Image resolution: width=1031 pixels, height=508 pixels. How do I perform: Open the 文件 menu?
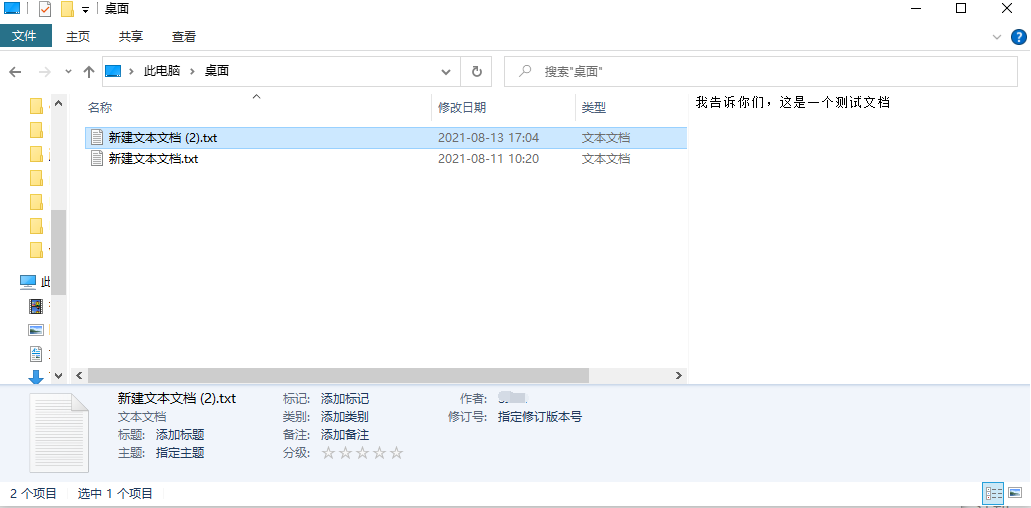(x=24, y=36)
